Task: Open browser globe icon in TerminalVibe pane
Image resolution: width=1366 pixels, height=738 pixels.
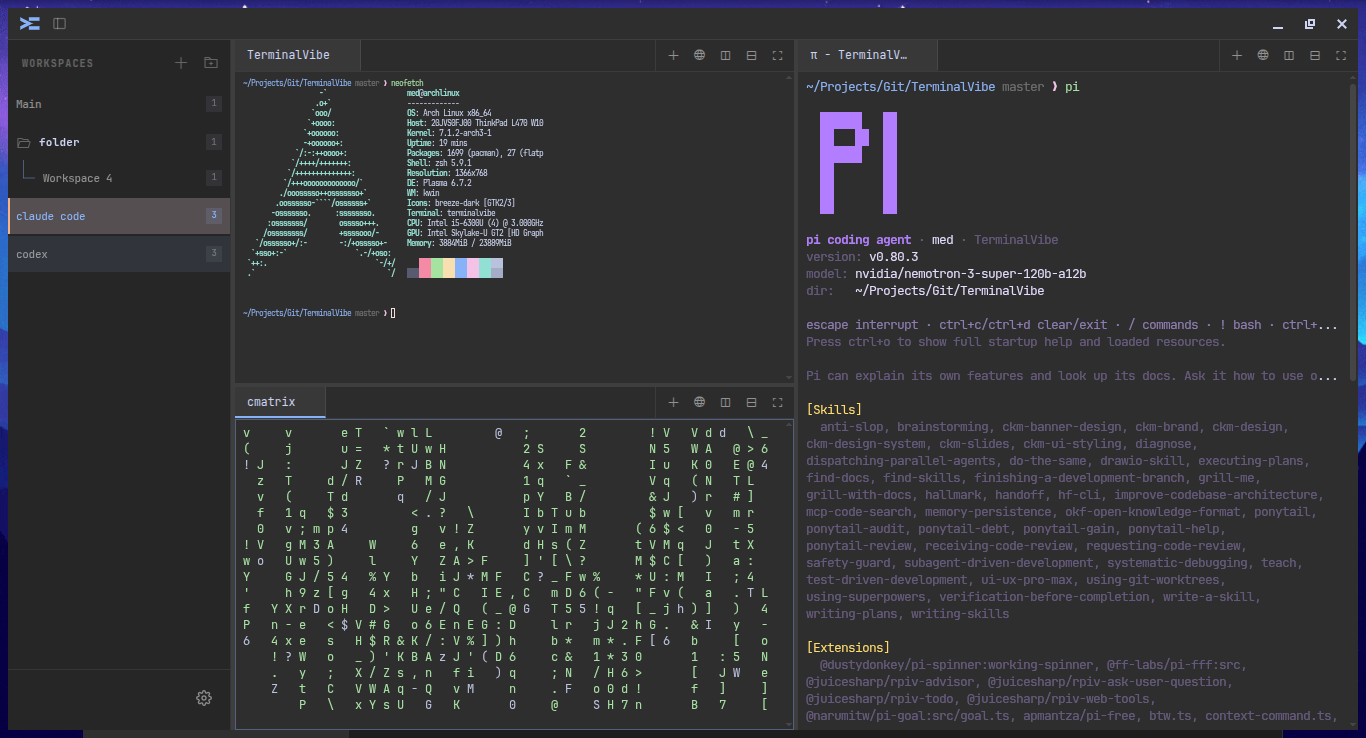Action: point(700,55)
